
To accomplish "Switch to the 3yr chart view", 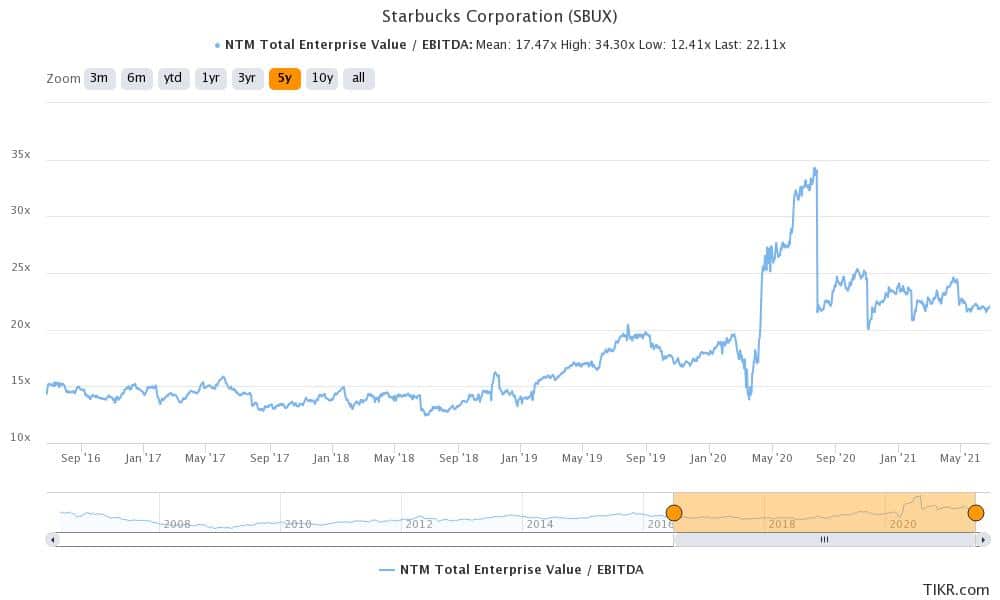I will tap(246, 78).
